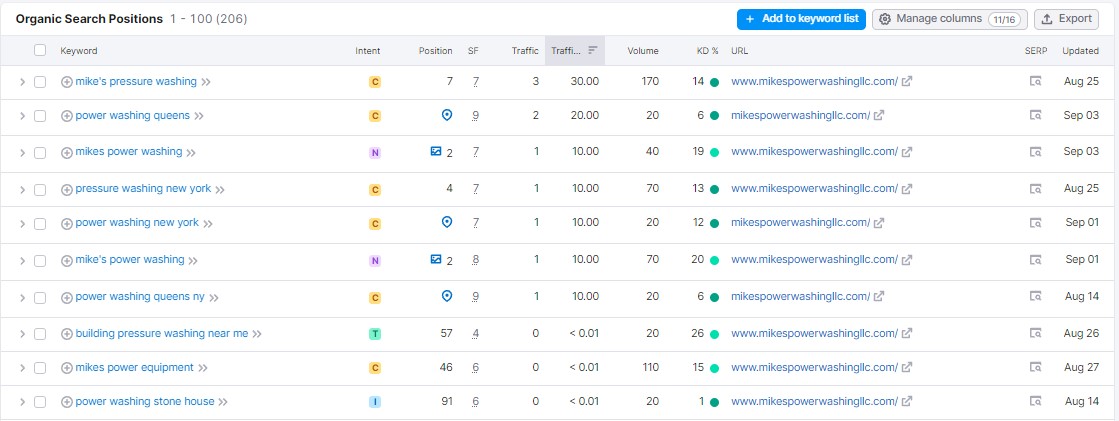Click local pack pin icon for power washing new york

[x=447, y=223]
